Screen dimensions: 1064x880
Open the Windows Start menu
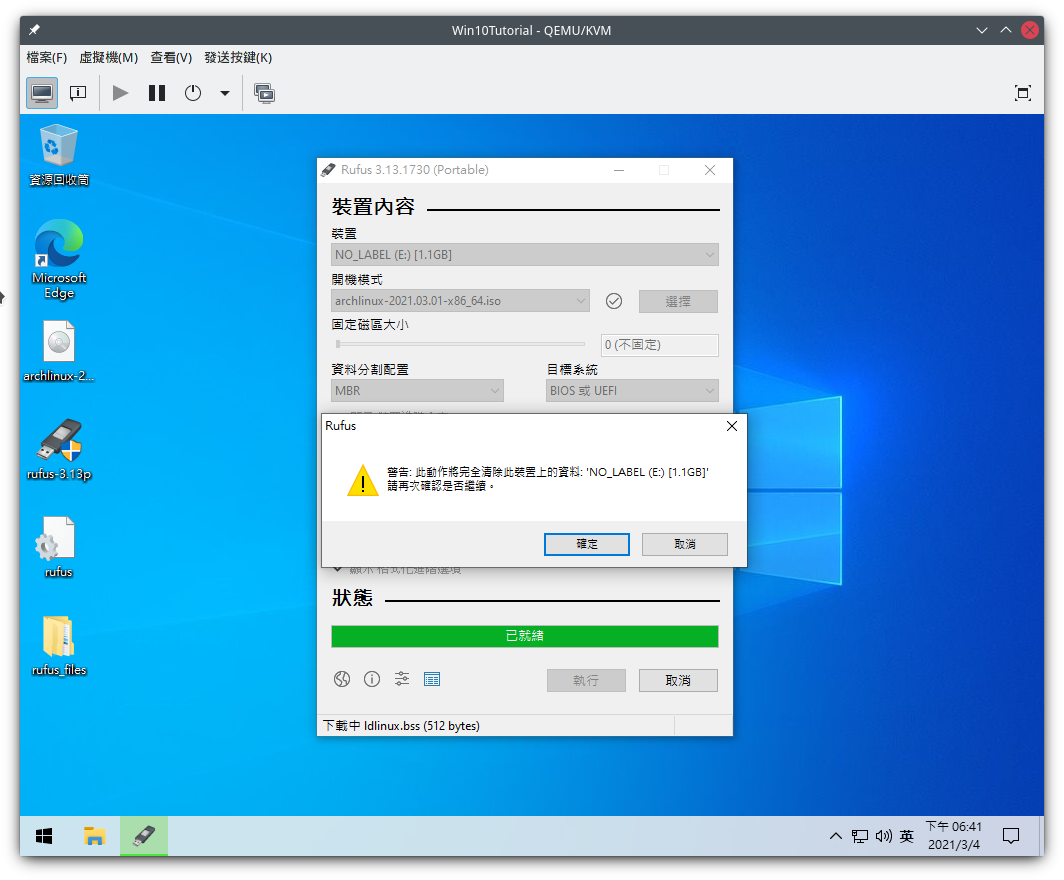point(44,837)
